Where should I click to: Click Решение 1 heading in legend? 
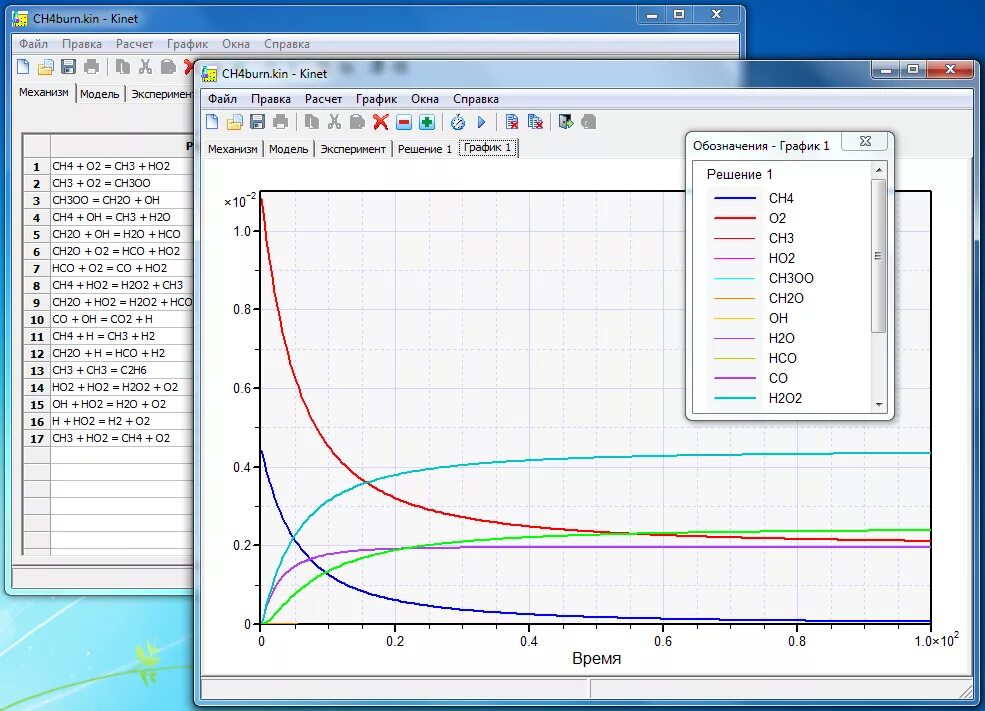[x=739, y=174]
